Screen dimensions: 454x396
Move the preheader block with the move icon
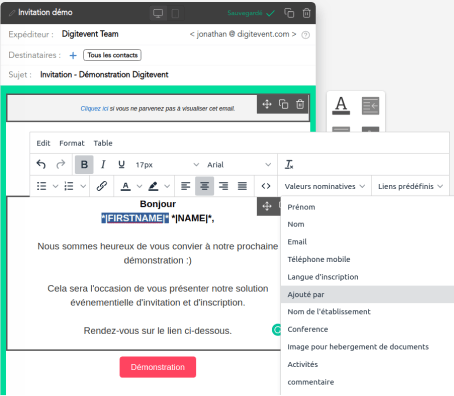[x=267, y=104]
